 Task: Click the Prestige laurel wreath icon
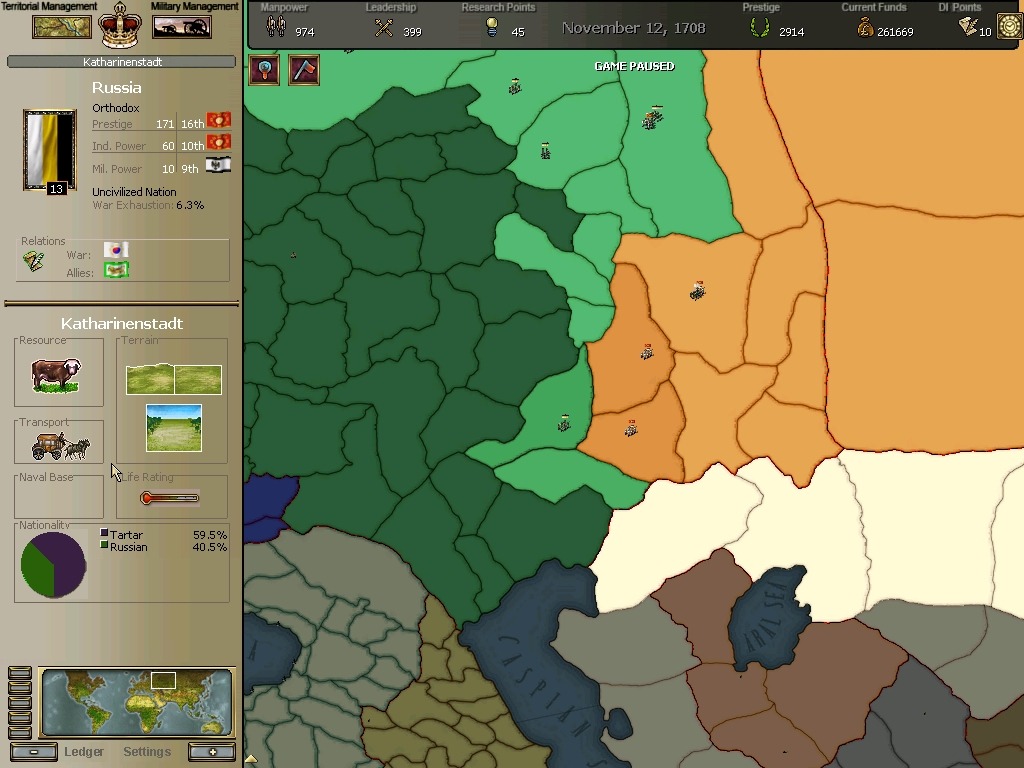(x=760, y=27)
